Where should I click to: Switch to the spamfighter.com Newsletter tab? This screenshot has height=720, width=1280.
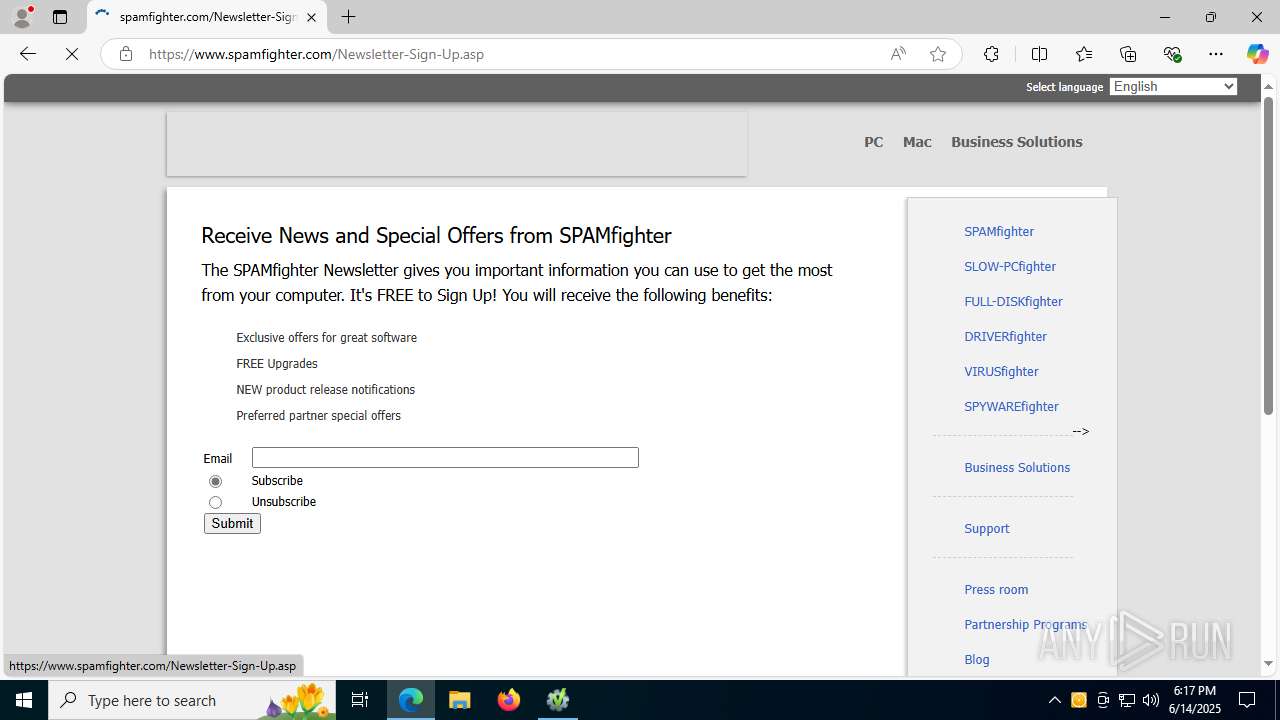(x=207, y=17)
